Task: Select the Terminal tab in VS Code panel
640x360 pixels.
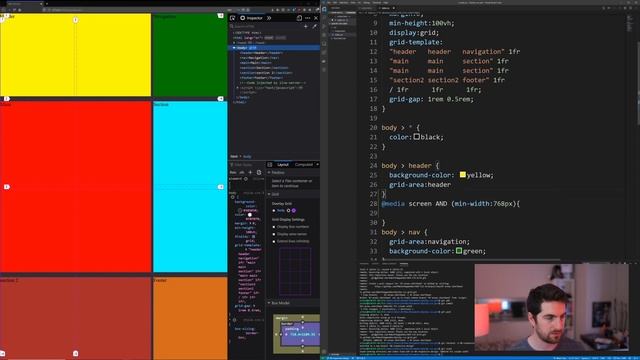Action: [404, 264]
